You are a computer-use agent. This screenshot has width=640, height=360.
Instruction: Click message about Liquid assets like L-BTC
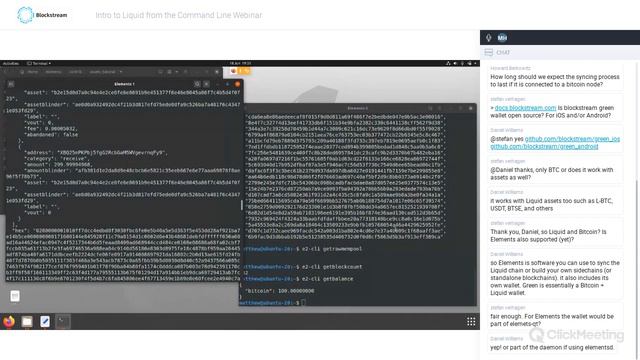tap(551, 204)
